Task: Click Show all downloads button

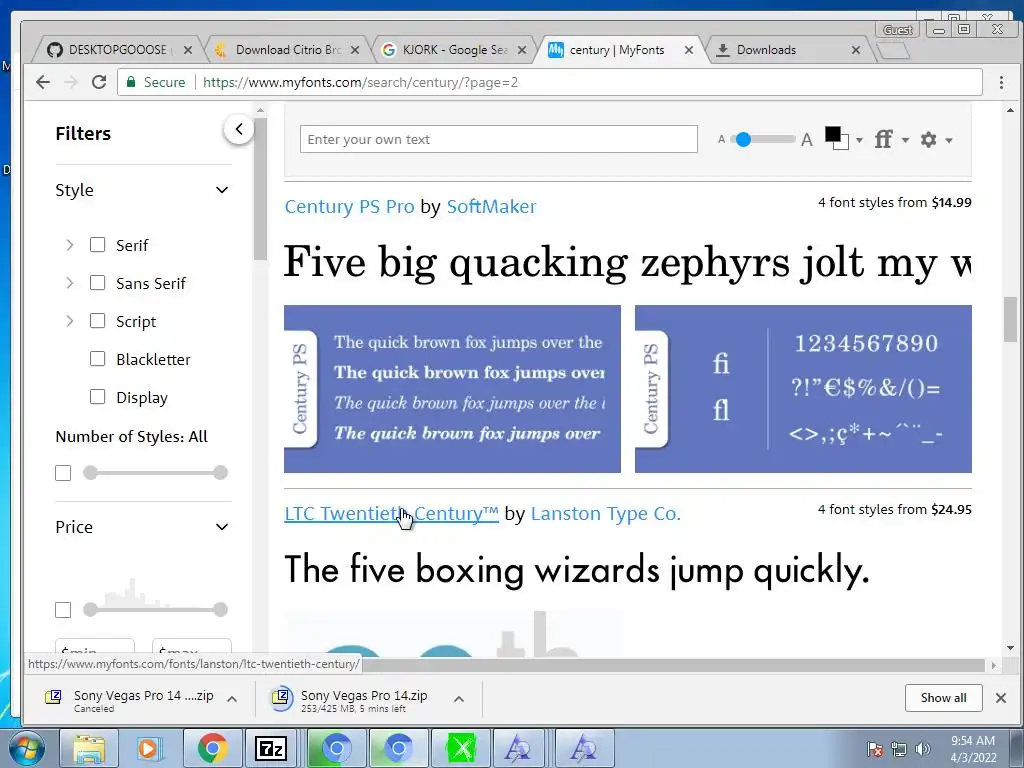Action: (x=943, y=697)
